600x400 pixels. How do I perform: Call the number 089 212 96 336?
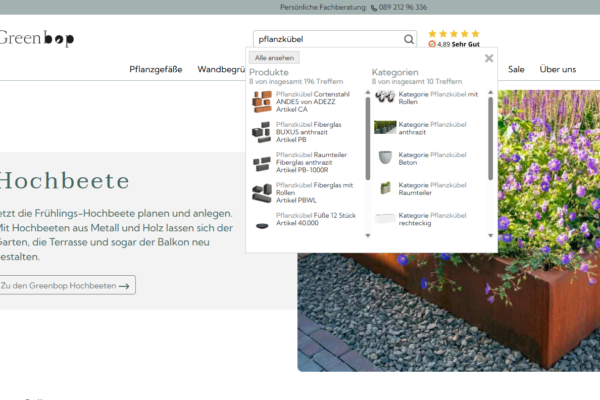[x=403, y=7]
